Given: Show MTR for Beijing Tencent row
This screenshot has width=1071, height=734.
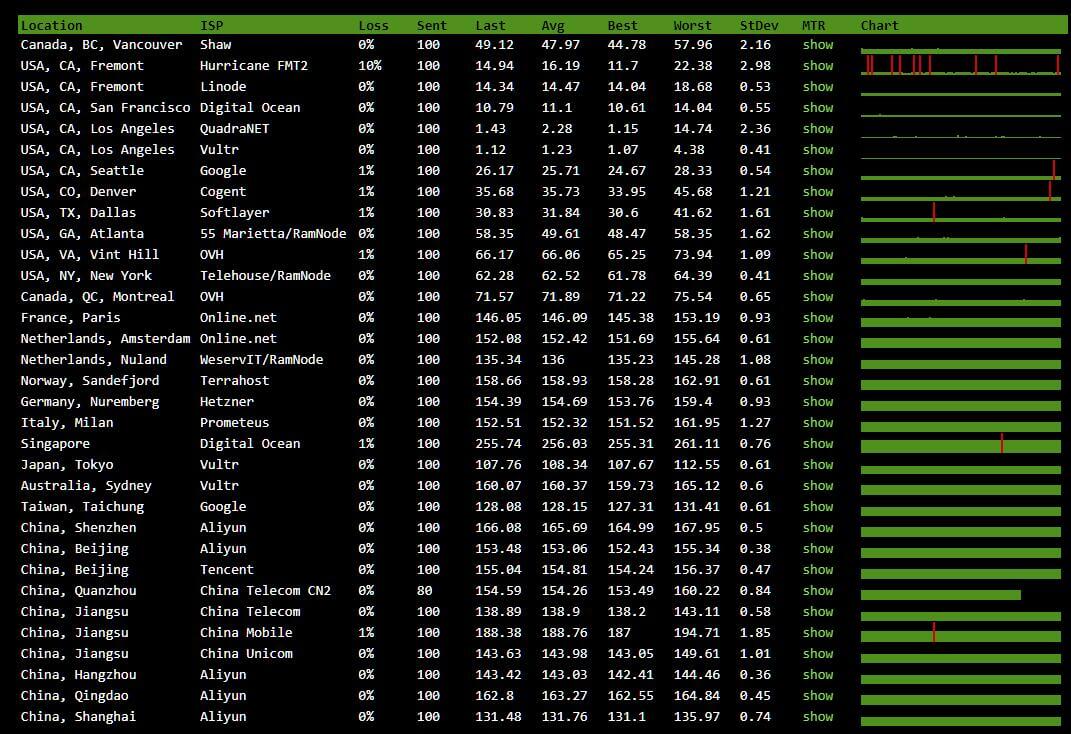Looking at the screenshot, I should pos(818,569).
